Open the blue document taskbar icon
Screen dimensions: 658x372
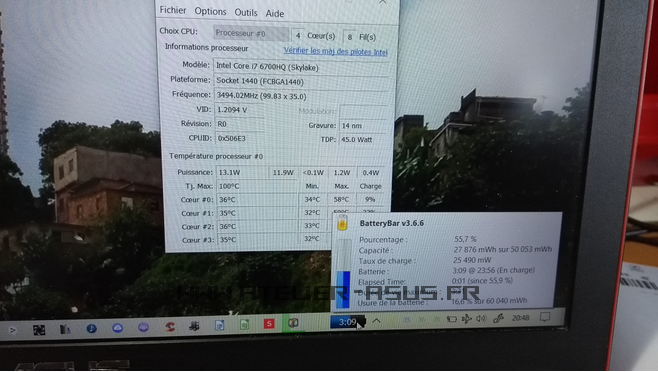pos(219,325)
